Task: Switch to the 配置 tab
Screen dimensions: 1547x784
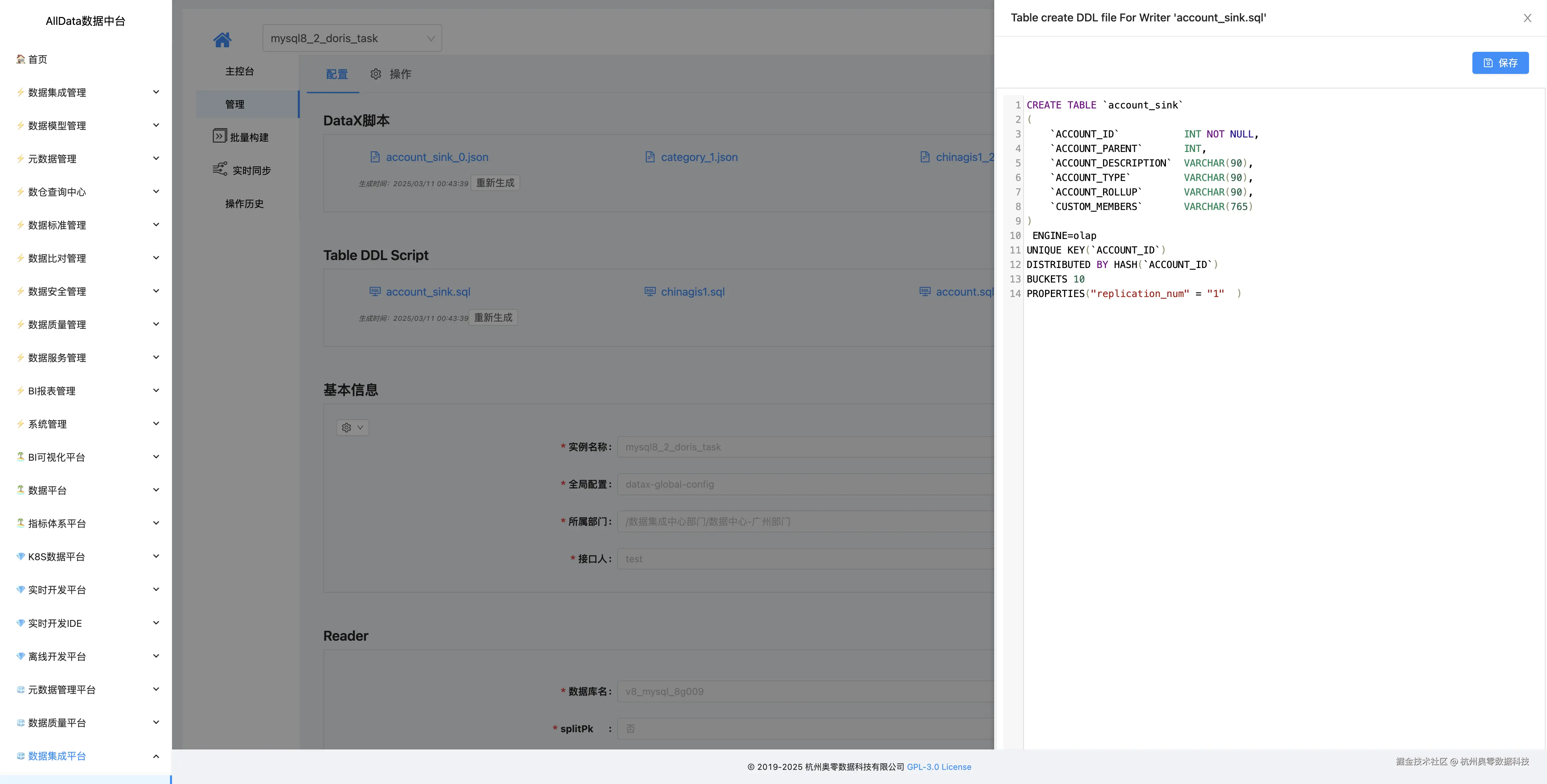Action: point(336,74)
